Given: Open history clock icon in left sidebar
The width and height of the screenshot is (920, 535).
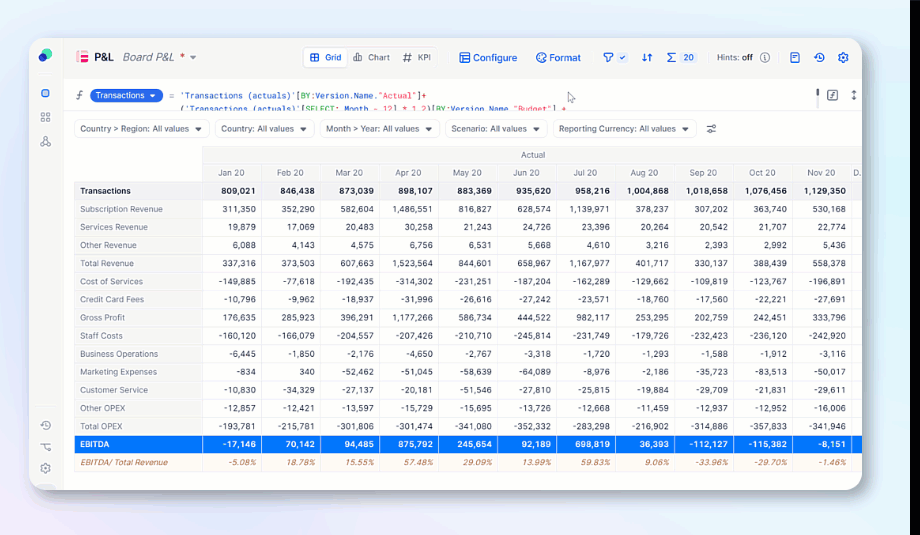Looking at the screenshot, I should pyautogui.click(x=45, y=425).
